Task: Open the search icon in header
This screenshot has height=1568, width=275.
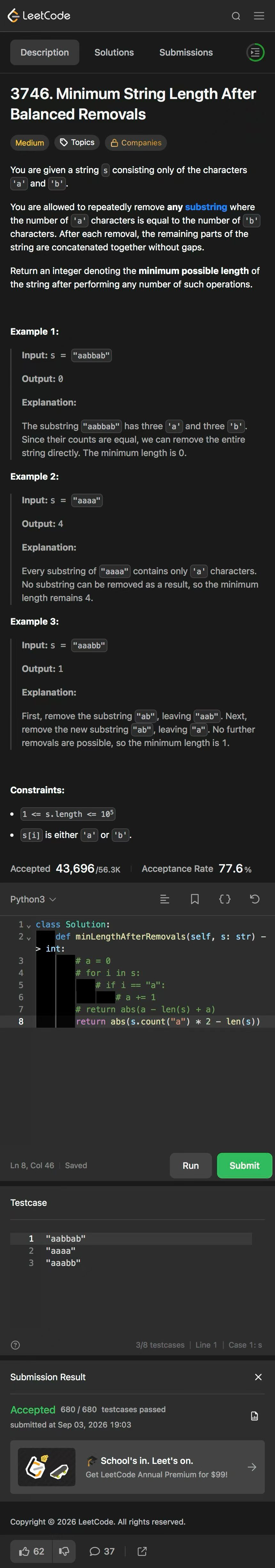Action: (236, 16)
